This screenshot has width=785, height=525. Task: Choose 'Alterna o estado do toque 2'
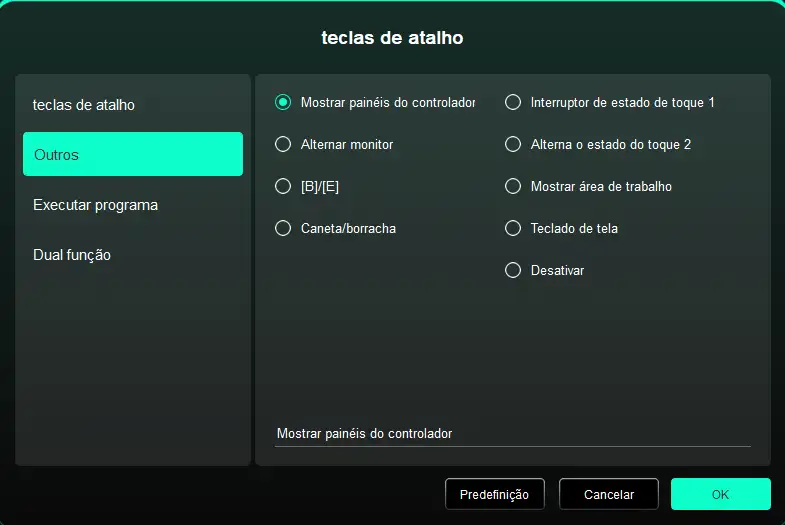[513, 144]
